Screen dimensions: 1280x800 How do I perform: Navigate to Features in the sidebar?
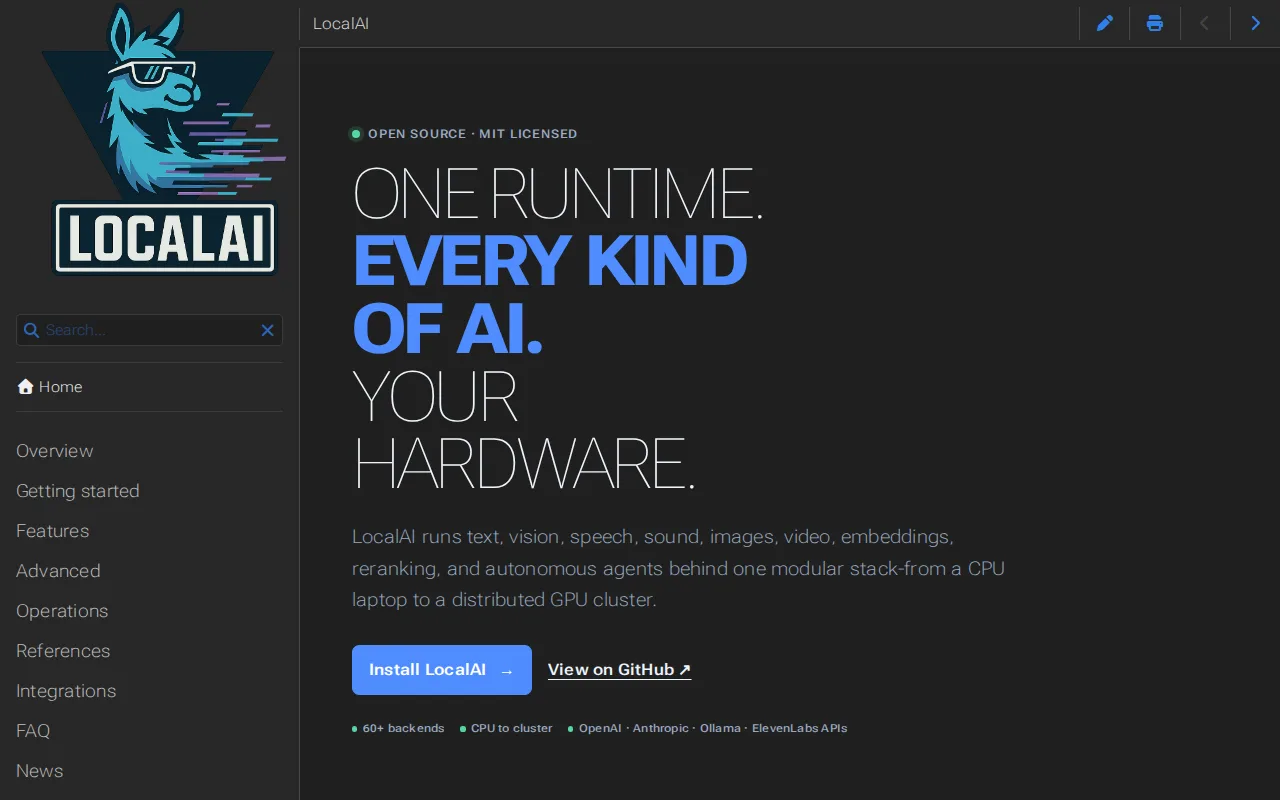point(53,531)
